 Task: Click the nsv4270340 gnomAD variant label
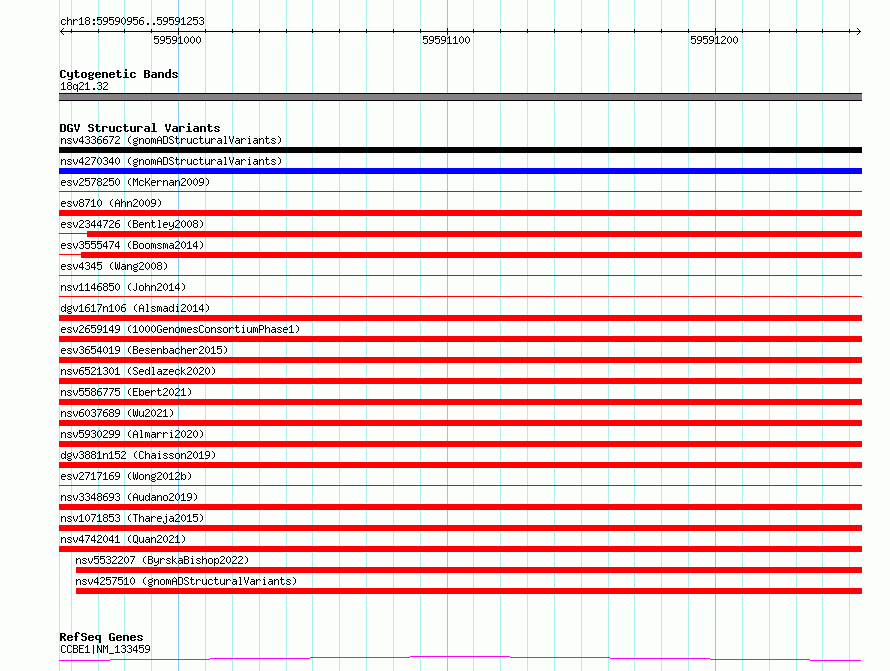click(x=171, y=161)
